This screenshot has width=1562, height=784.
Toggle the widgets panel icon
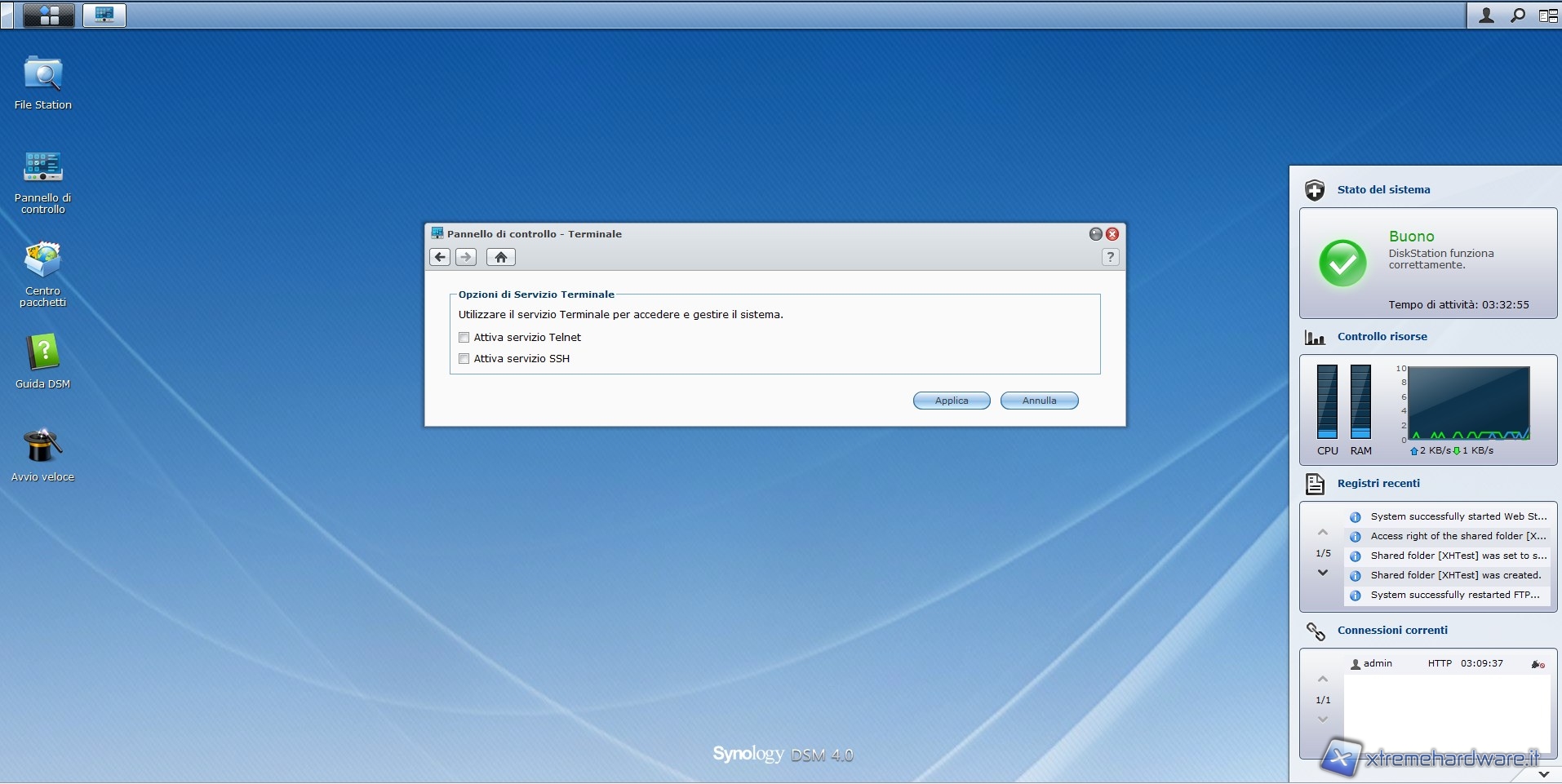tap(1547, 15)
